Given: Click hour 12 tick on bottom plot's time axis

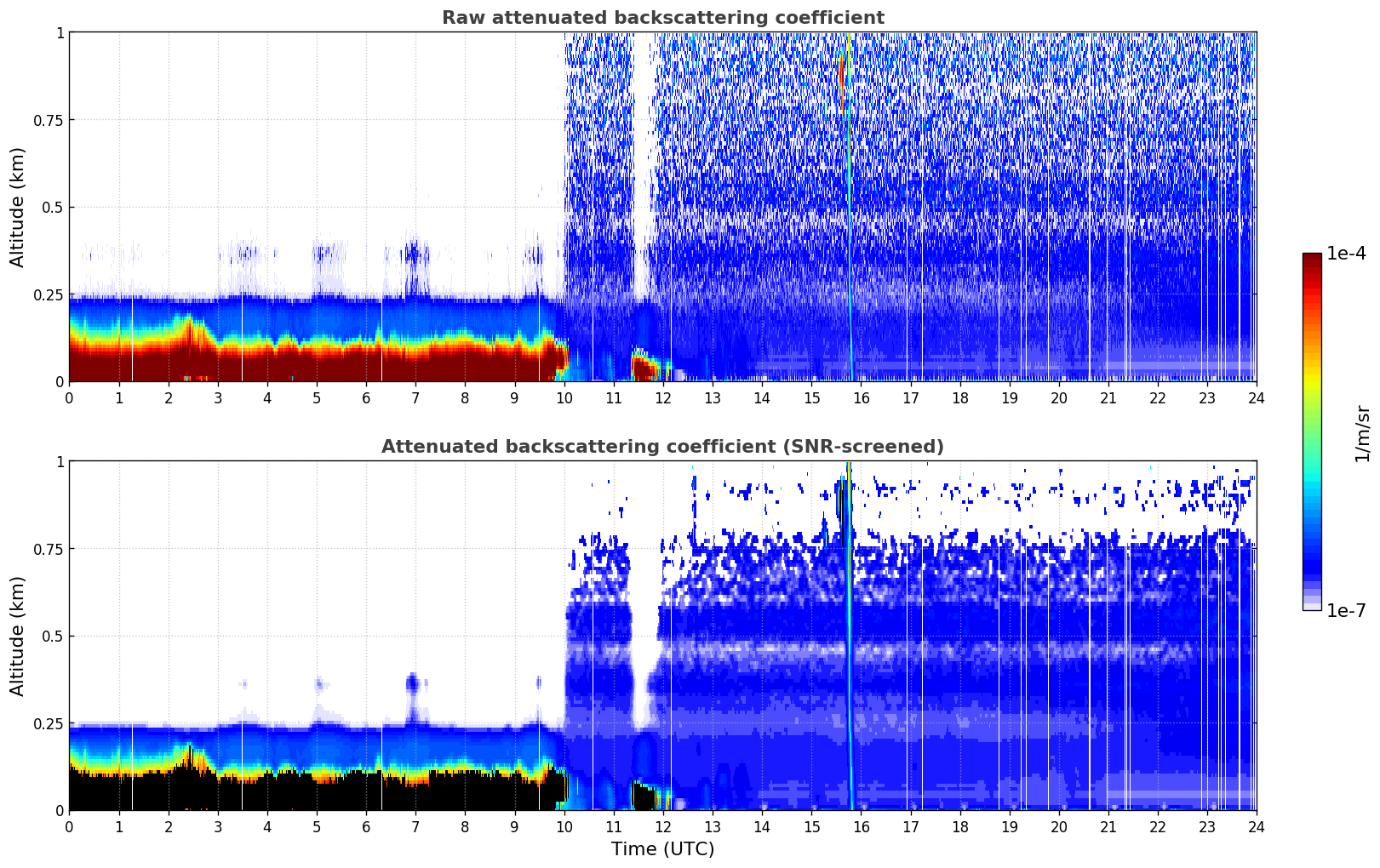Looking at the screenshot, I should (663, 826).
